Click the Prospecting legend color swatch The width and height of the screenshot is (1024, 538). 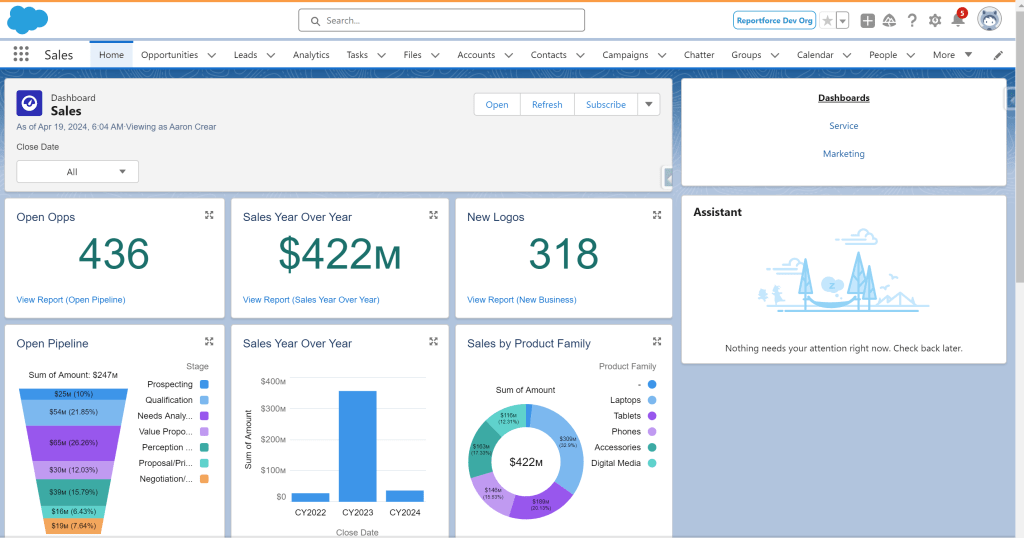(x=204, y=384)
